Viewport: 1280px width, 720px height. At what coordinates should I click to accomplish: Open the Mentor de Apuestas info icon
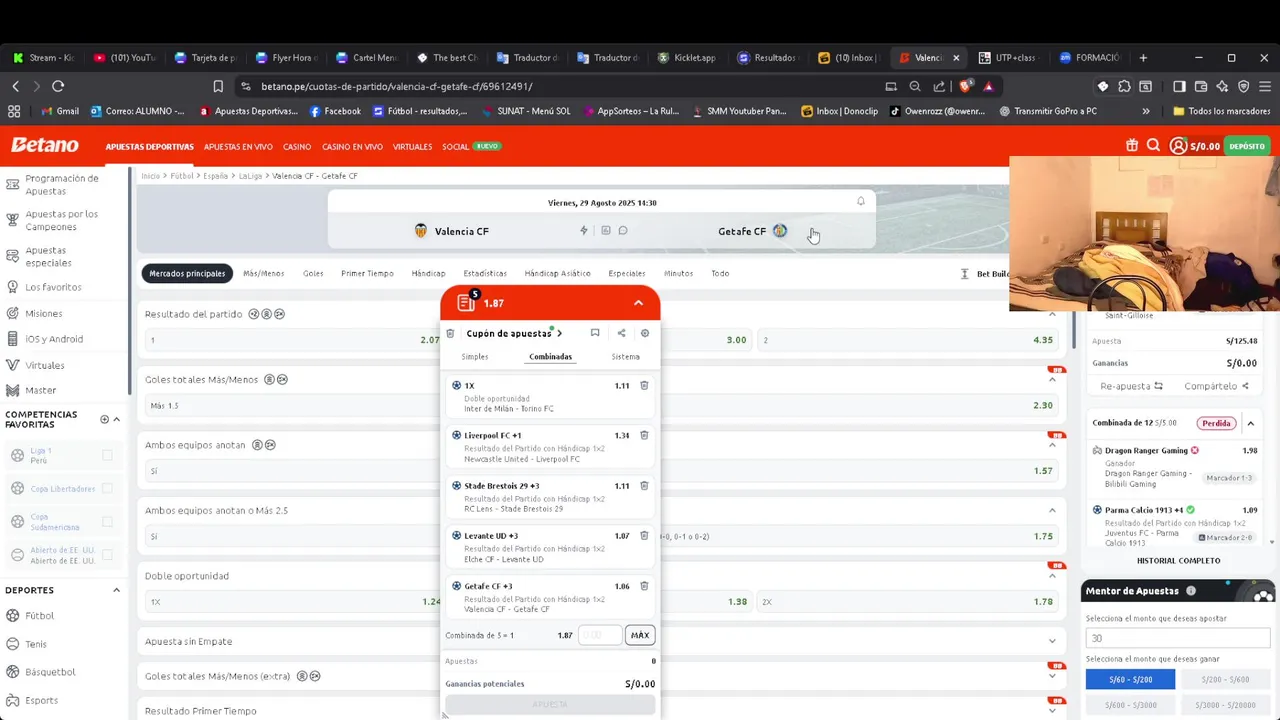pos(1190,591)
